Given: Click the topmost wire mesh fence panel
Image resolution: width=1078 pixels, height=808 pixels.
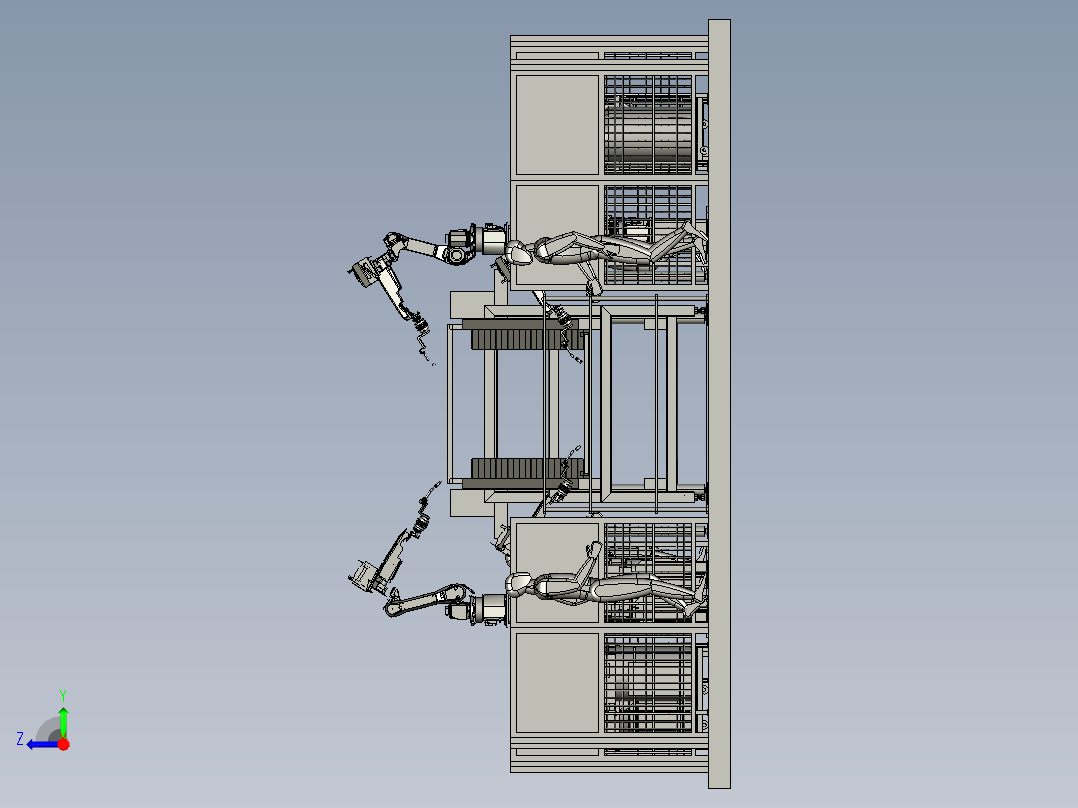Looking at the screenshot, I should click(648, 124).
